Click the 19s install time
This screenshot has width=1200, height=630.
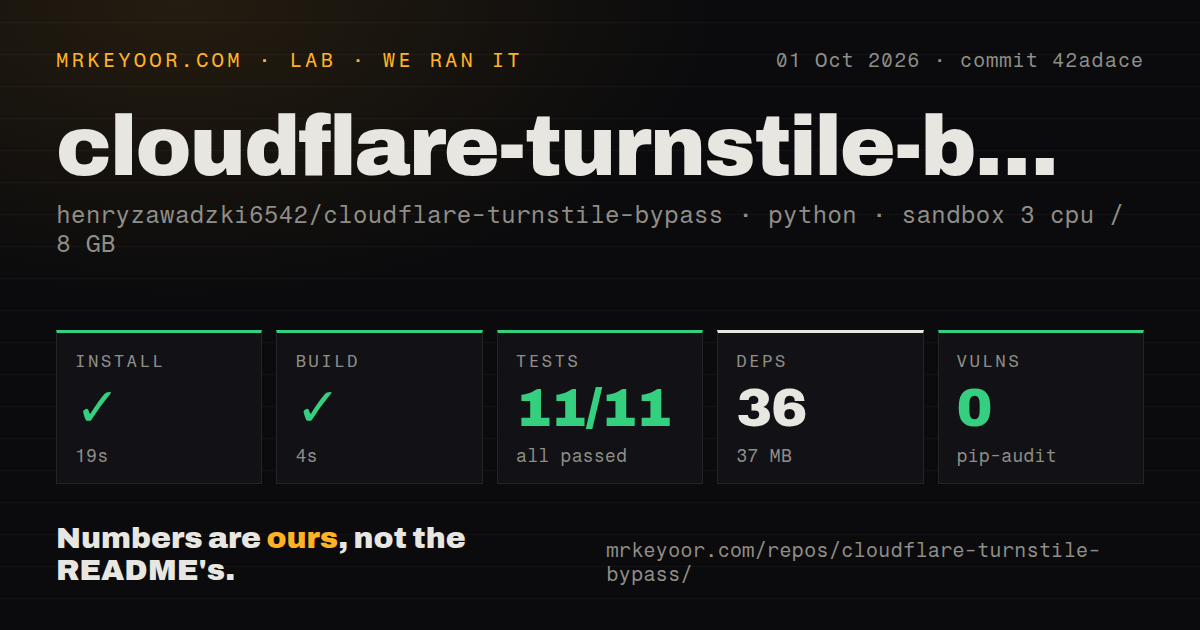[91, 456]
